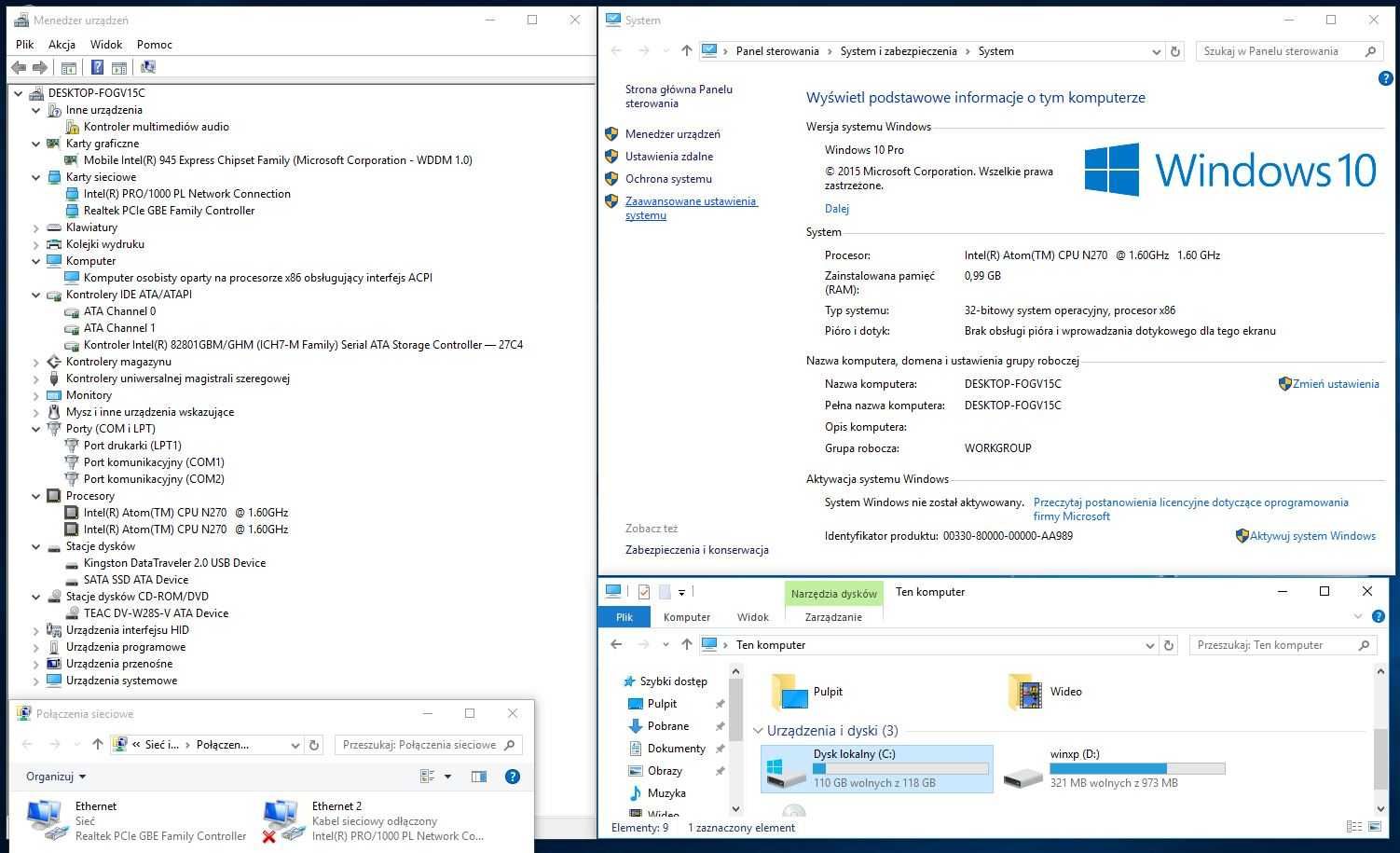Expand the Kontrolery magazynu category
Image resolution: width=1400 pixels, height=853 pixels.
click(x=36, y=362)
